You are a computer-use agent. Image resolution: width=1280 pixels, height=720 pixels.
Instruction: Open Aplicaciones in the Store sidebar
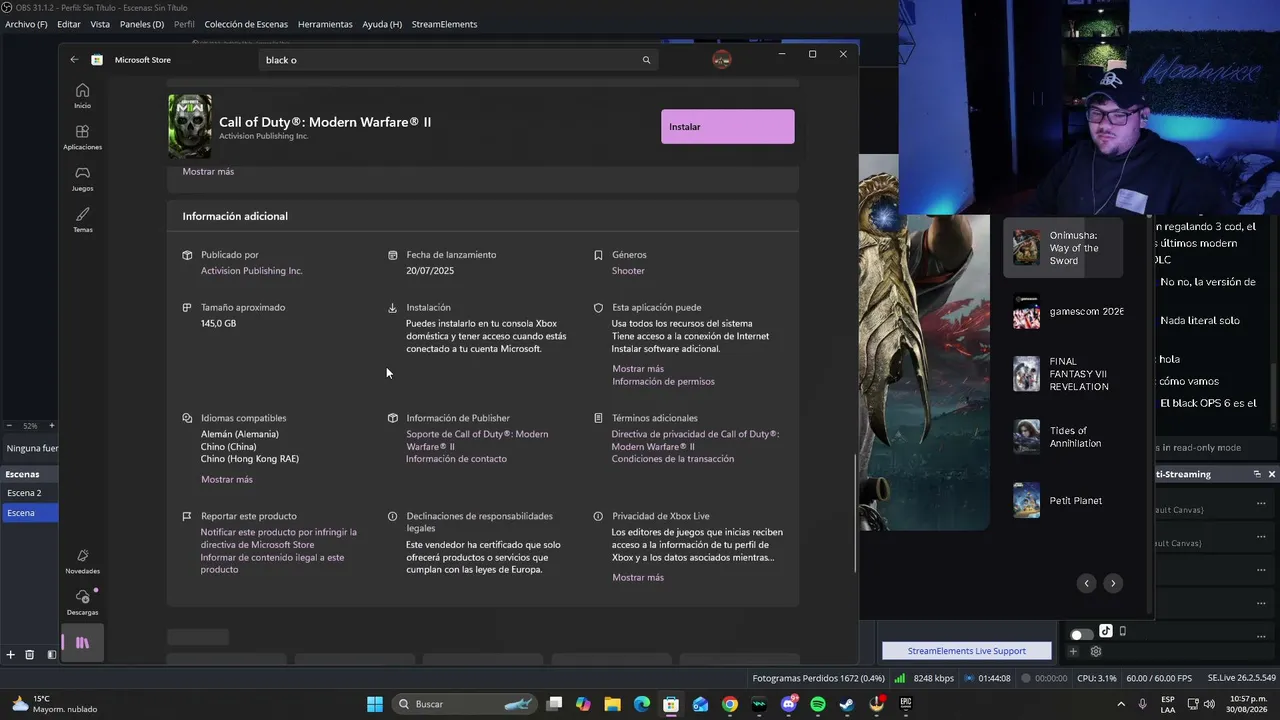click(82, 138)
